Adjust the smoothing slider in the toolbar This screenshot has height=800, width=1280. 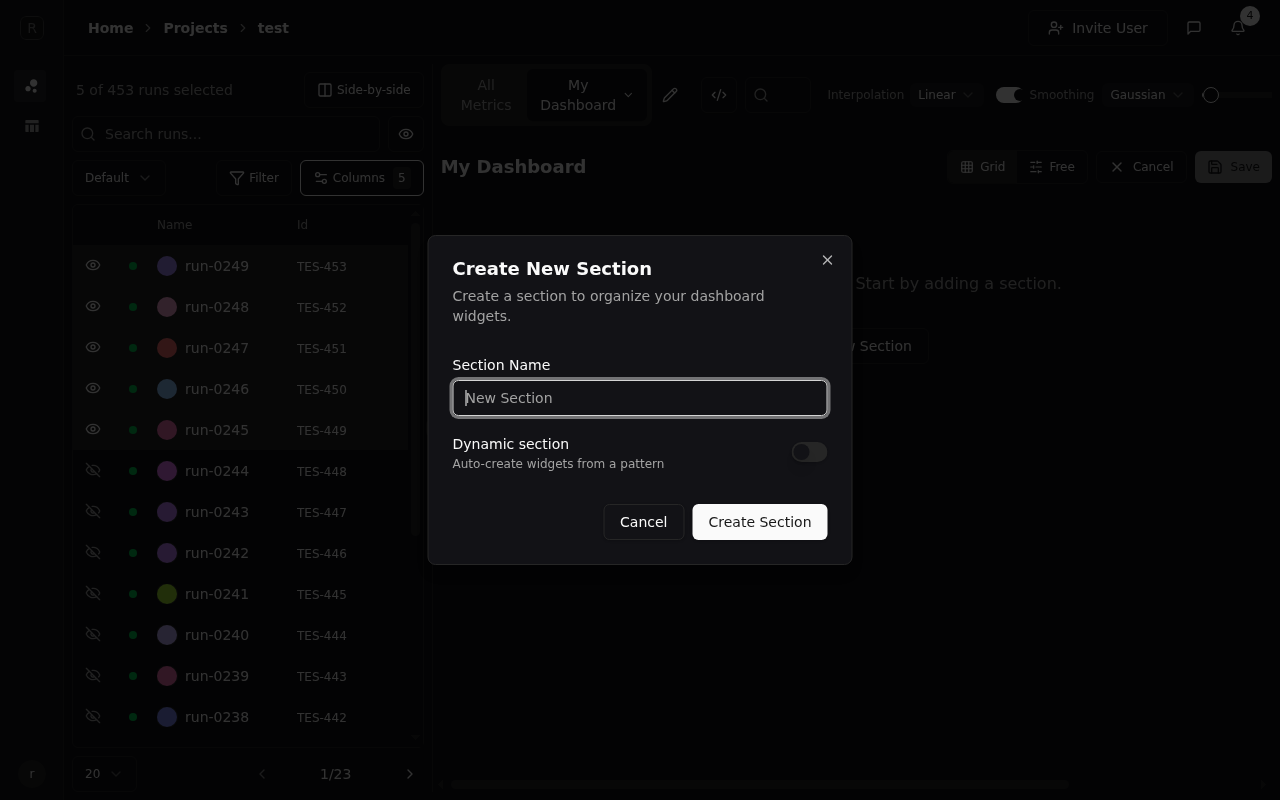tap(1211, 94)
